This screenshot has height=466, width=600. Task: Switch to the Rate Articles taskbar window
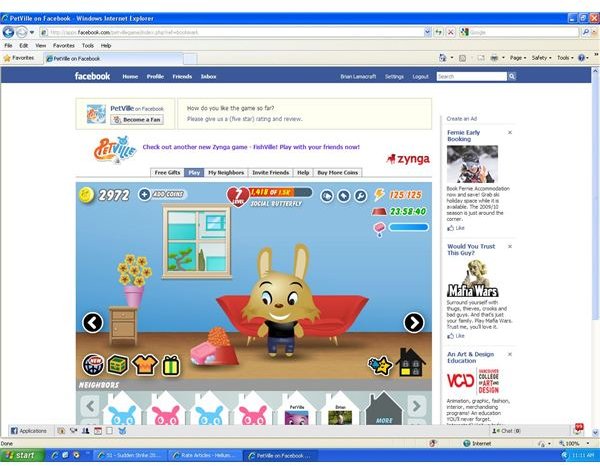click(206, 455)
